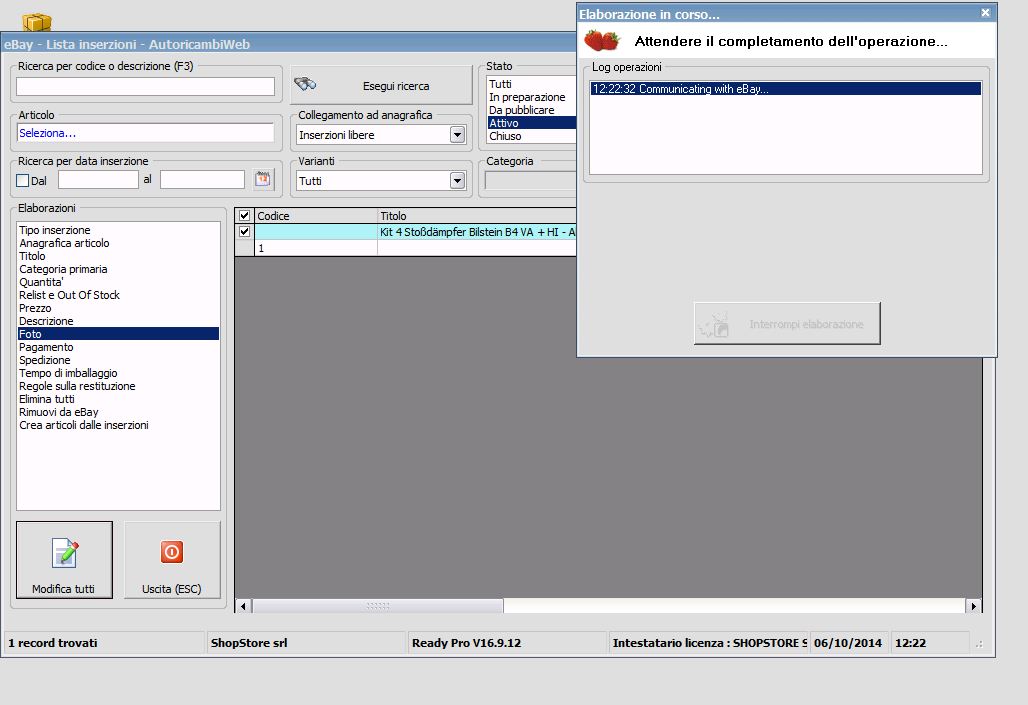Open the Varianti Tutti dropdown
Screen dimensions: 1028x705
coord(458,180)
